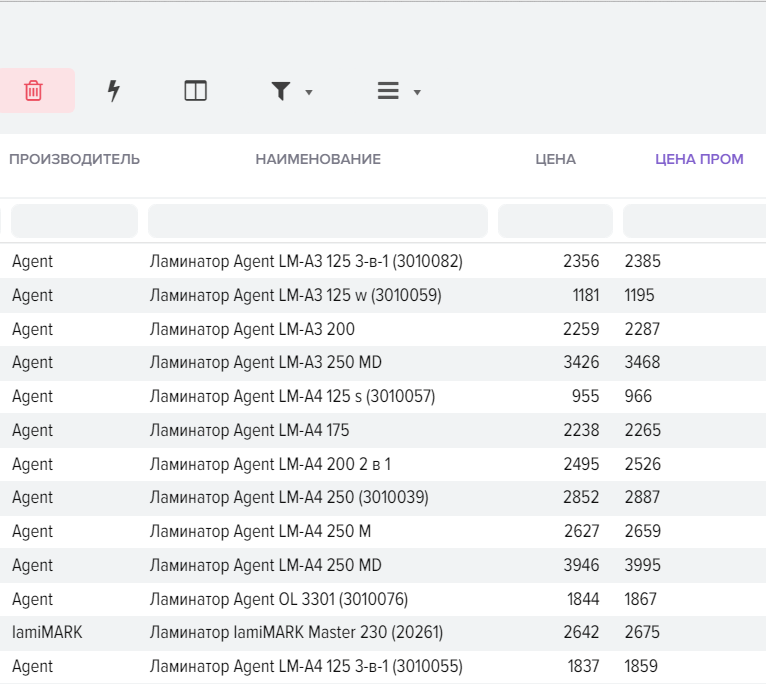Select row Ламинатор Agent LM-A3 200
The height and width of the screenshot is (692, 766).
(252, 329)
